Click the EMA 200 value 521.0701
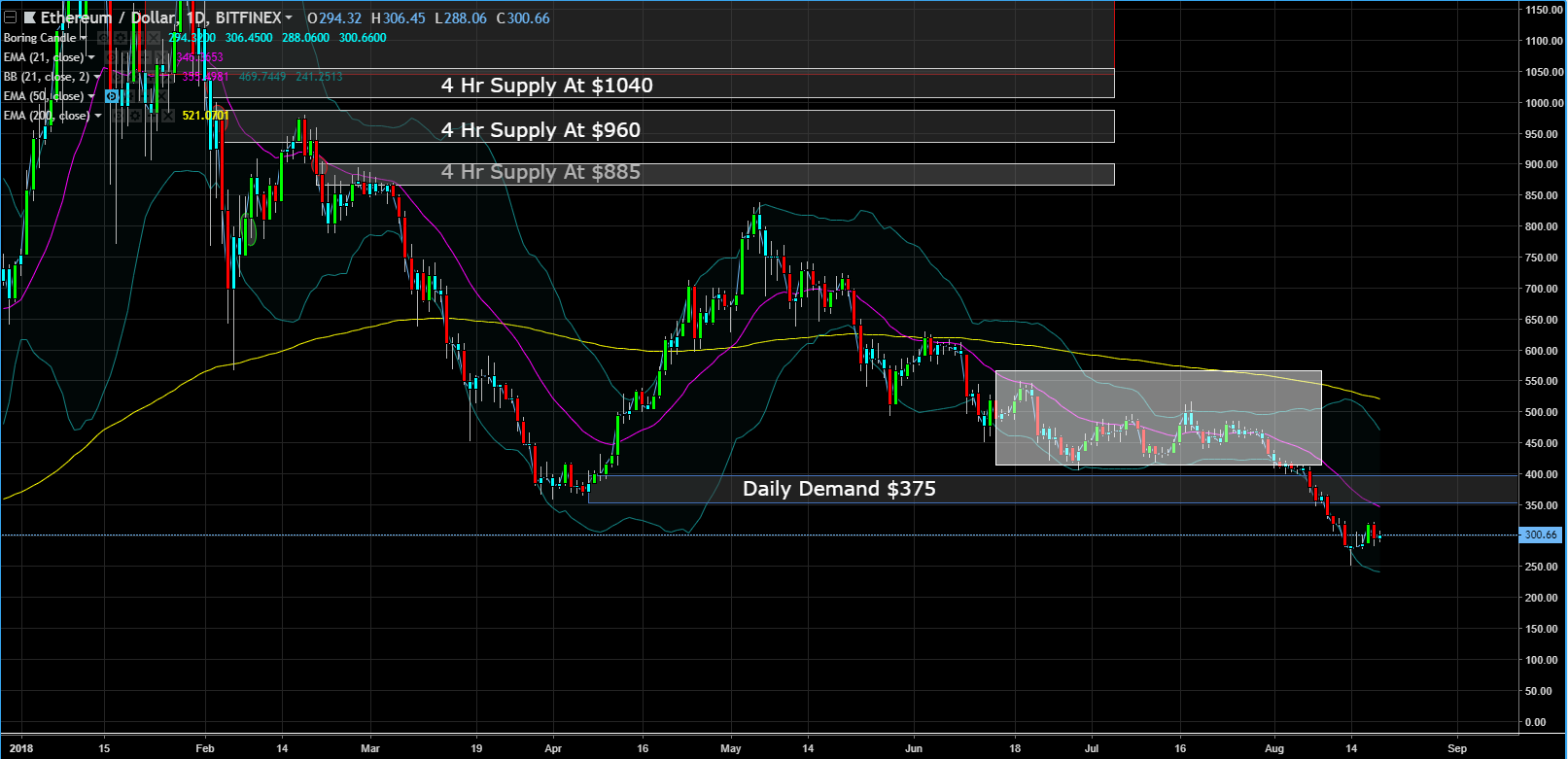This screenshot has width=1568, height=759. pyautogui.click(x=205, y=116)
